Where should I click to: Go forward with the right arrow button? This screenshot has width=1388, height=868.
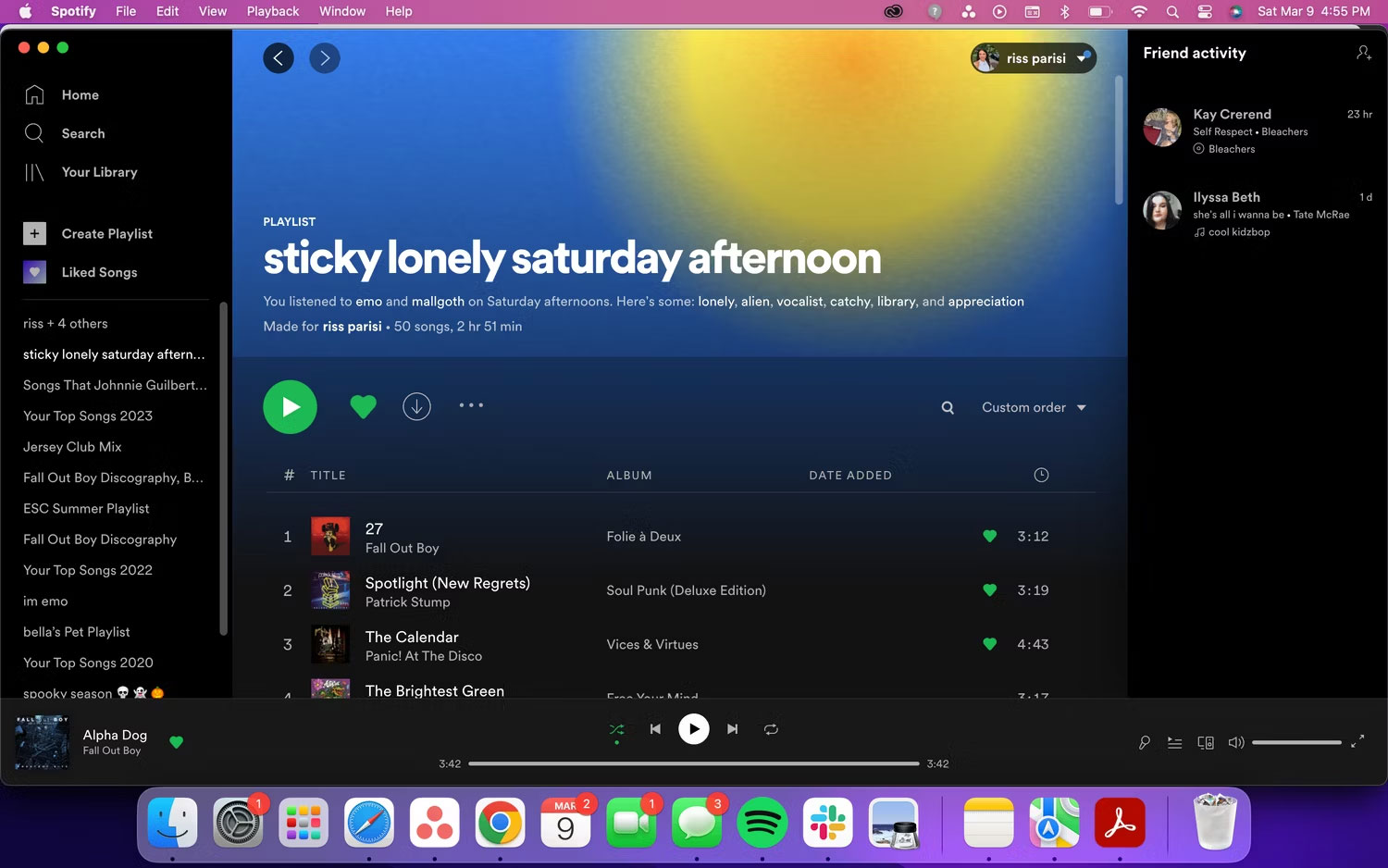coord(325,58)
